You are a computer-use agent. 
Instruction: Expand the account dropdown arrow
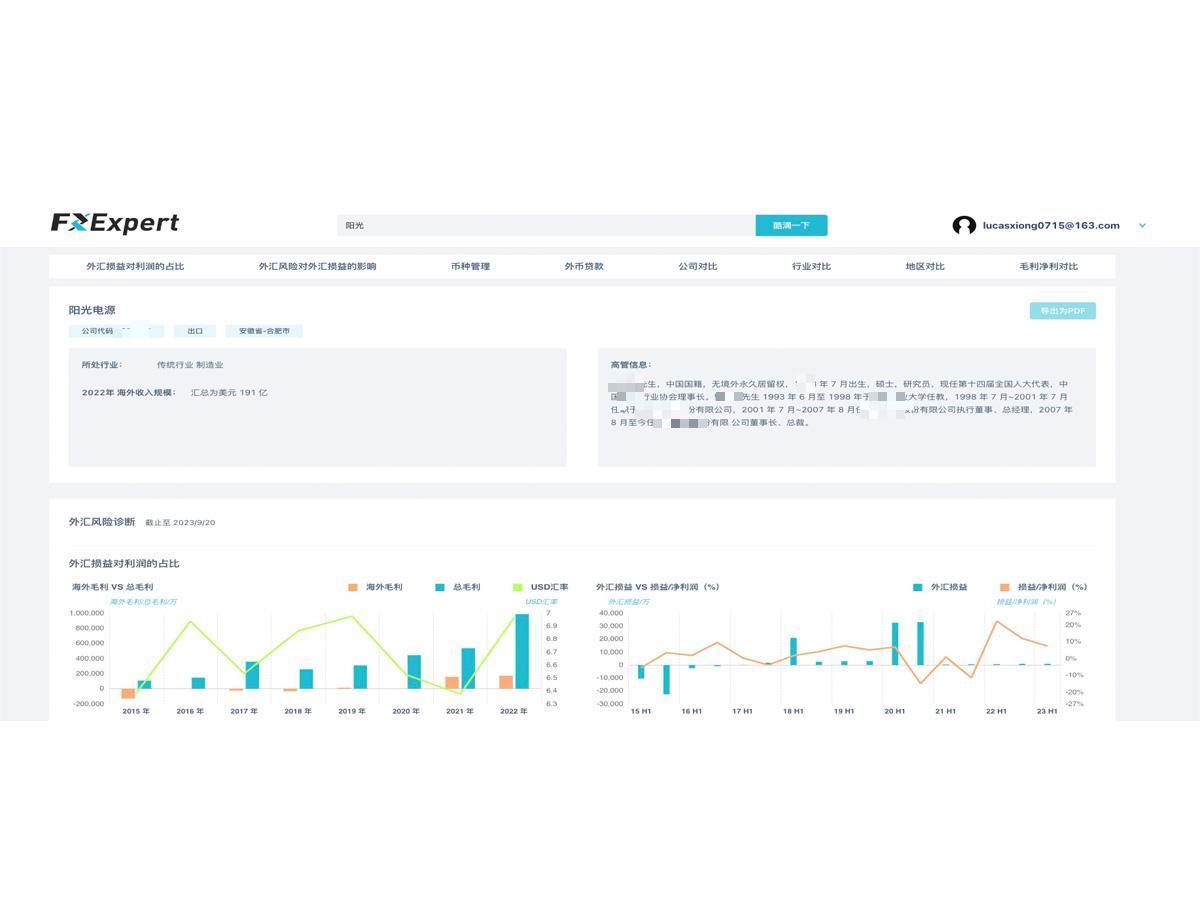click(x=1142, y=226)
